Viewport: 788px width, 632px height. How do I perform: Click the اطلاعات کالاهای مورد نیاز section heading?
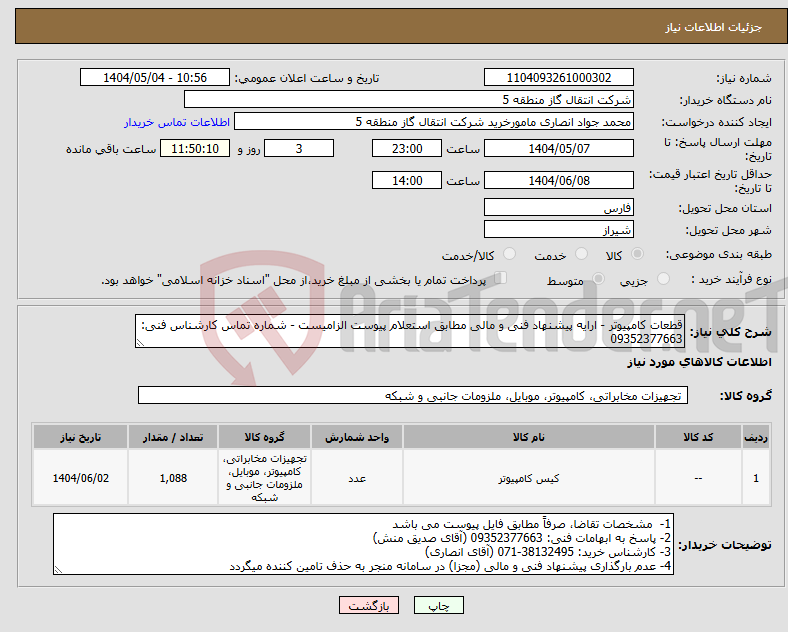click(x=699, y=362)
